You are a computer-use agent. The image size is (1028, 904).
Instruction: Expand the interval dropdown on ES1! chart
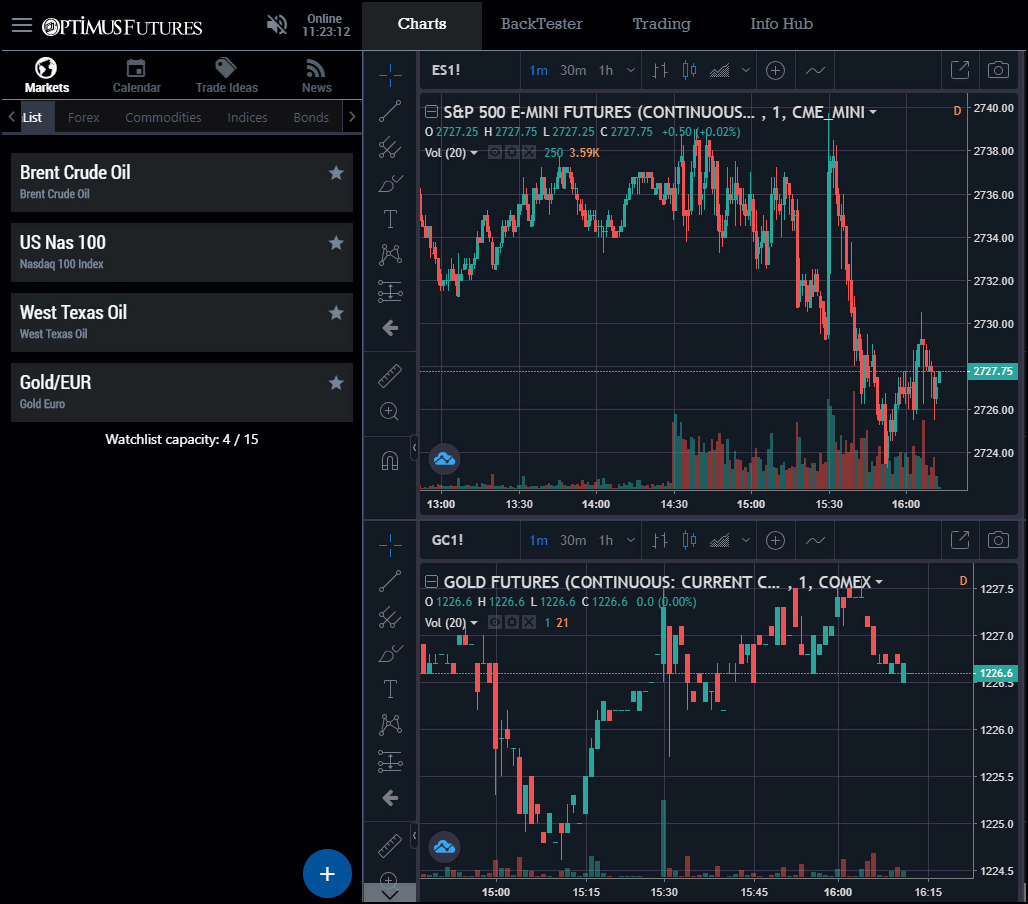pos(631,70)
